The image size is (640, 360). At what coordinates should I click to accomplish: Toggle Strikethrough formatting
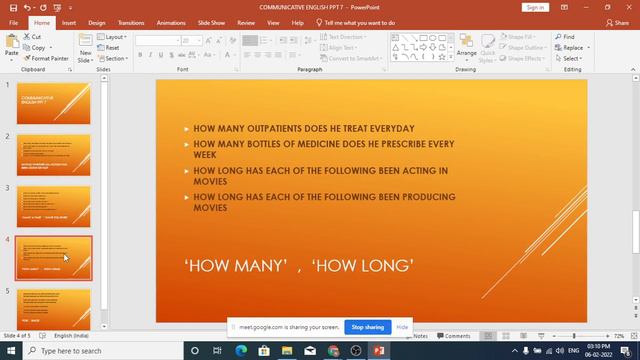(x=182, y=55)
